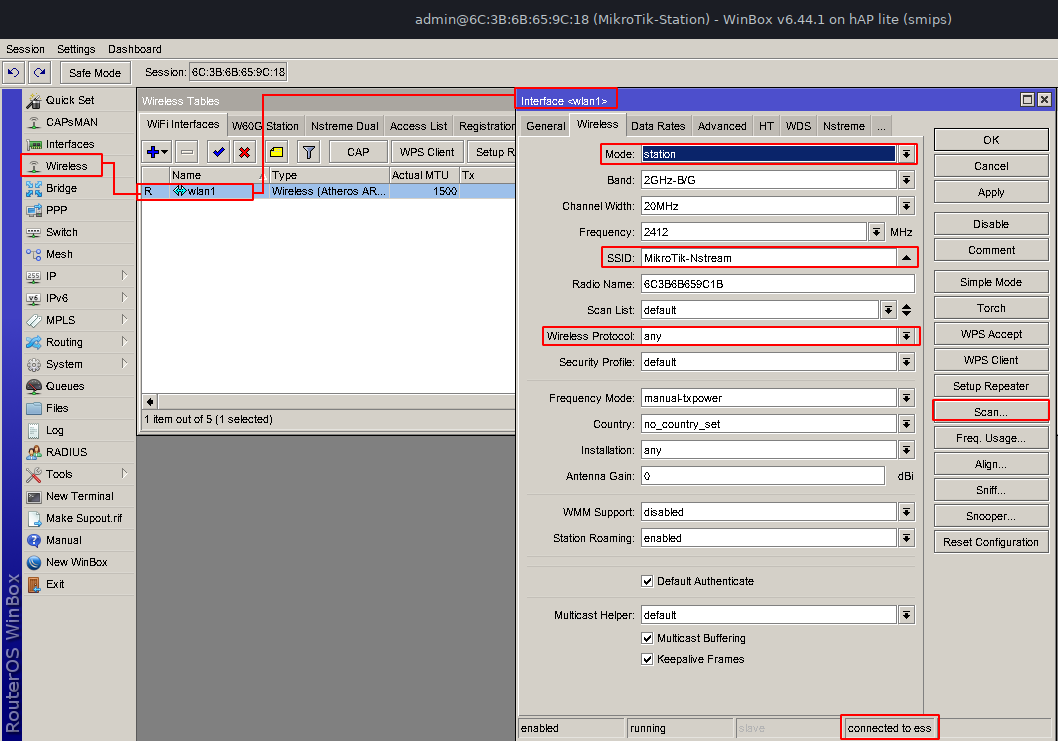The width and height of the screenshot is (1058, 741).
Task: Click the Apply button
Action: (991, 192)
